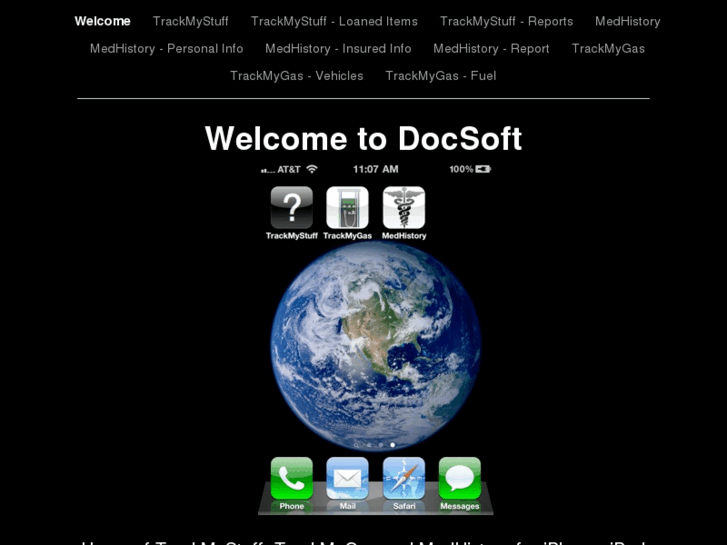The height and width of the screenshot is (545, 727).
Task: Click the Safari compass dock icon
Action: [x=404, y=479]
